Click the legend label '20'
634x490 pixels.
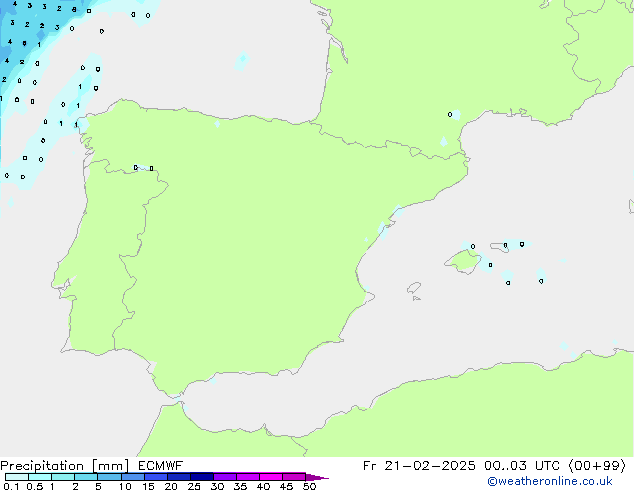point(171,486)
